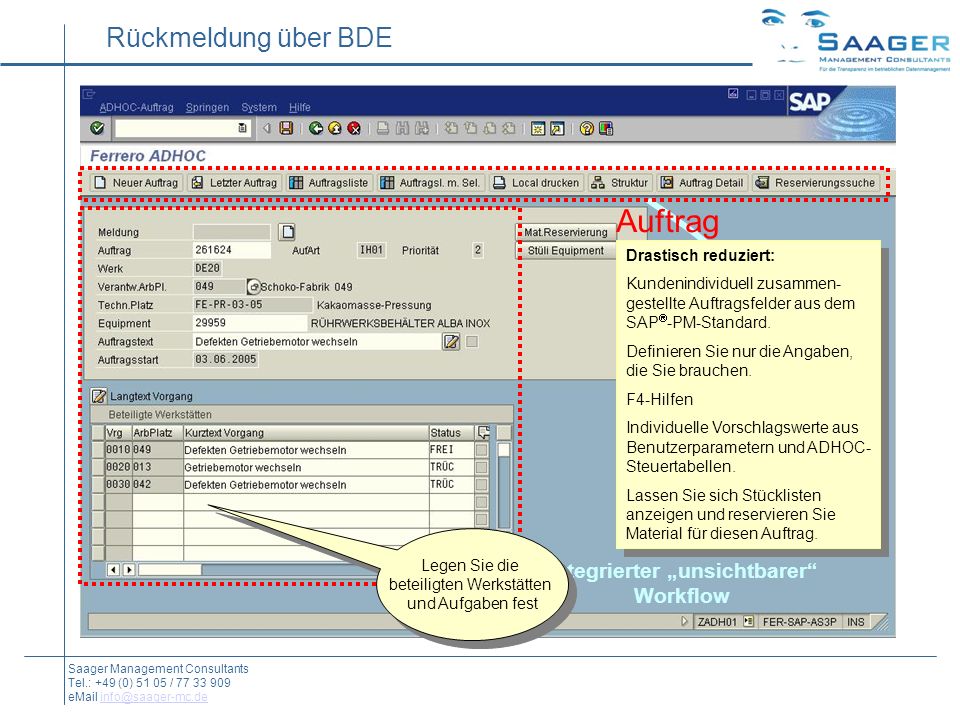Image resolution: width=960 pixels, height=720 pixels.
Task: Click the Local drucken button
Action: point(536,182)
